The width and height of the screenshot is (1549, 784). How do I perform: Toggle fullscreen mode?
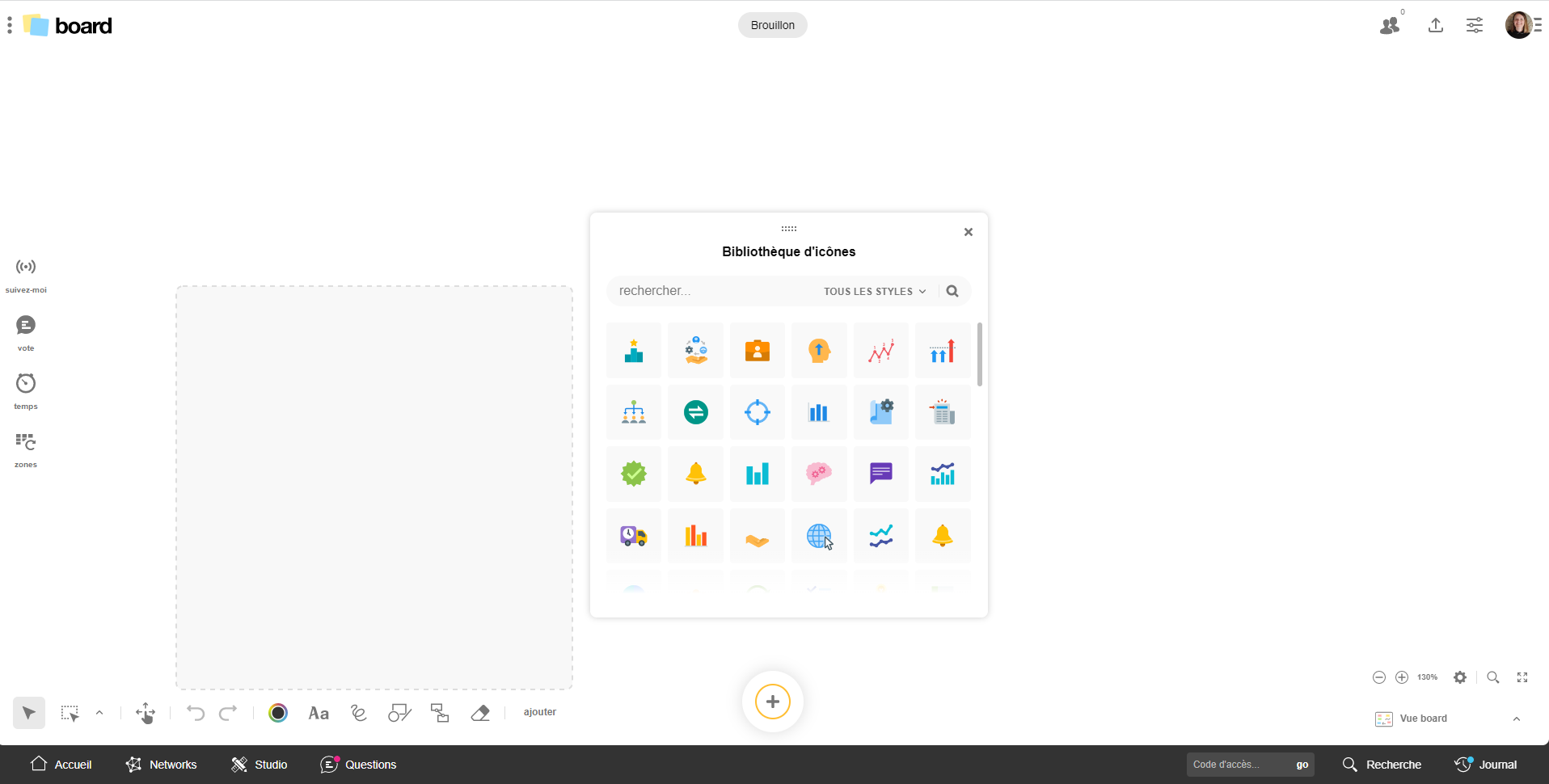tap(1522, 677)
